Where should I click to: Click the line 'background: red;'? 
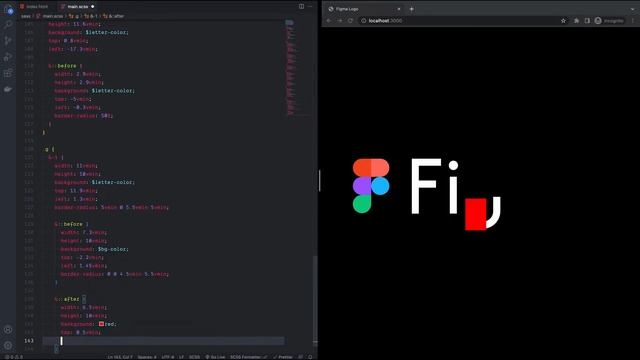[x=89, y=324]
